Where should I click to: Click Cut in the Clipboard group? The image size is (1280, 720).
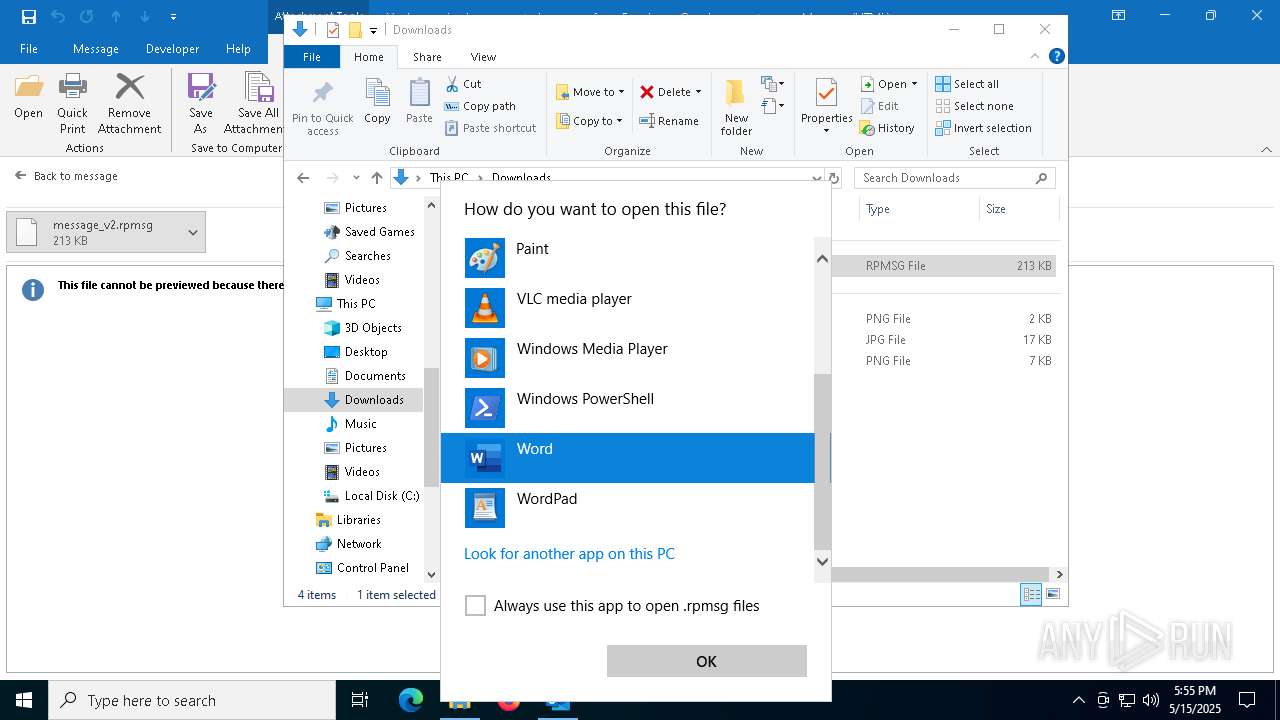(463, 84)
